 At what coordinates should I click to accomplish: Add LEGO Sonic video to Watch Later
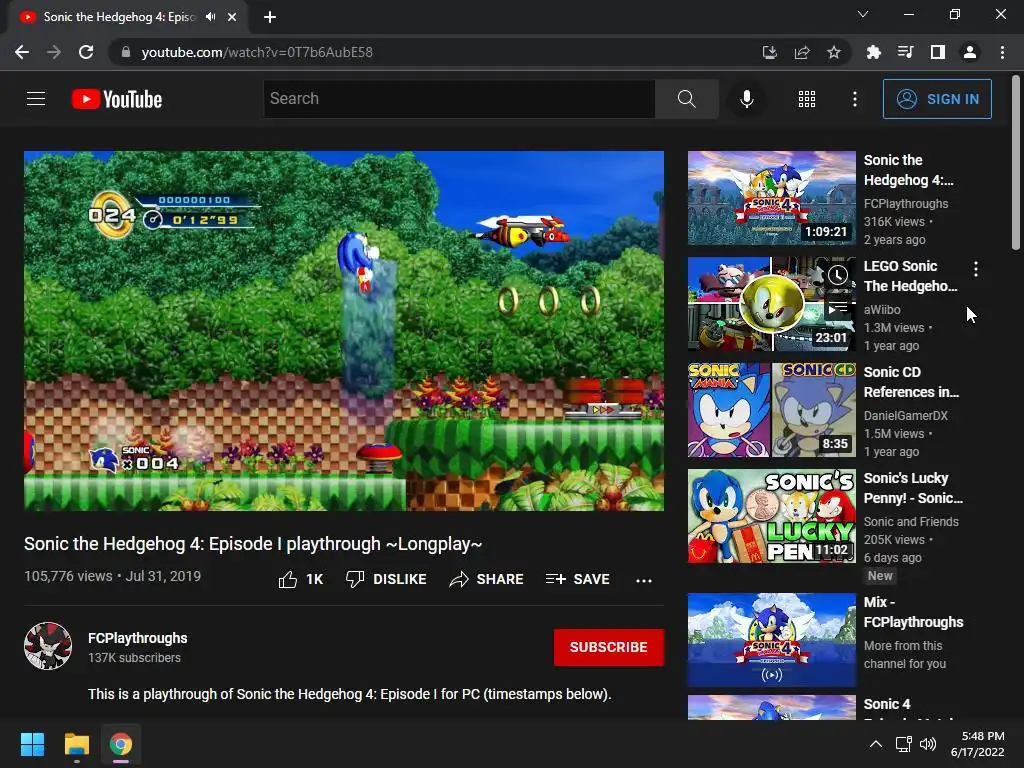pyautogui.click(x=838, y=275)
